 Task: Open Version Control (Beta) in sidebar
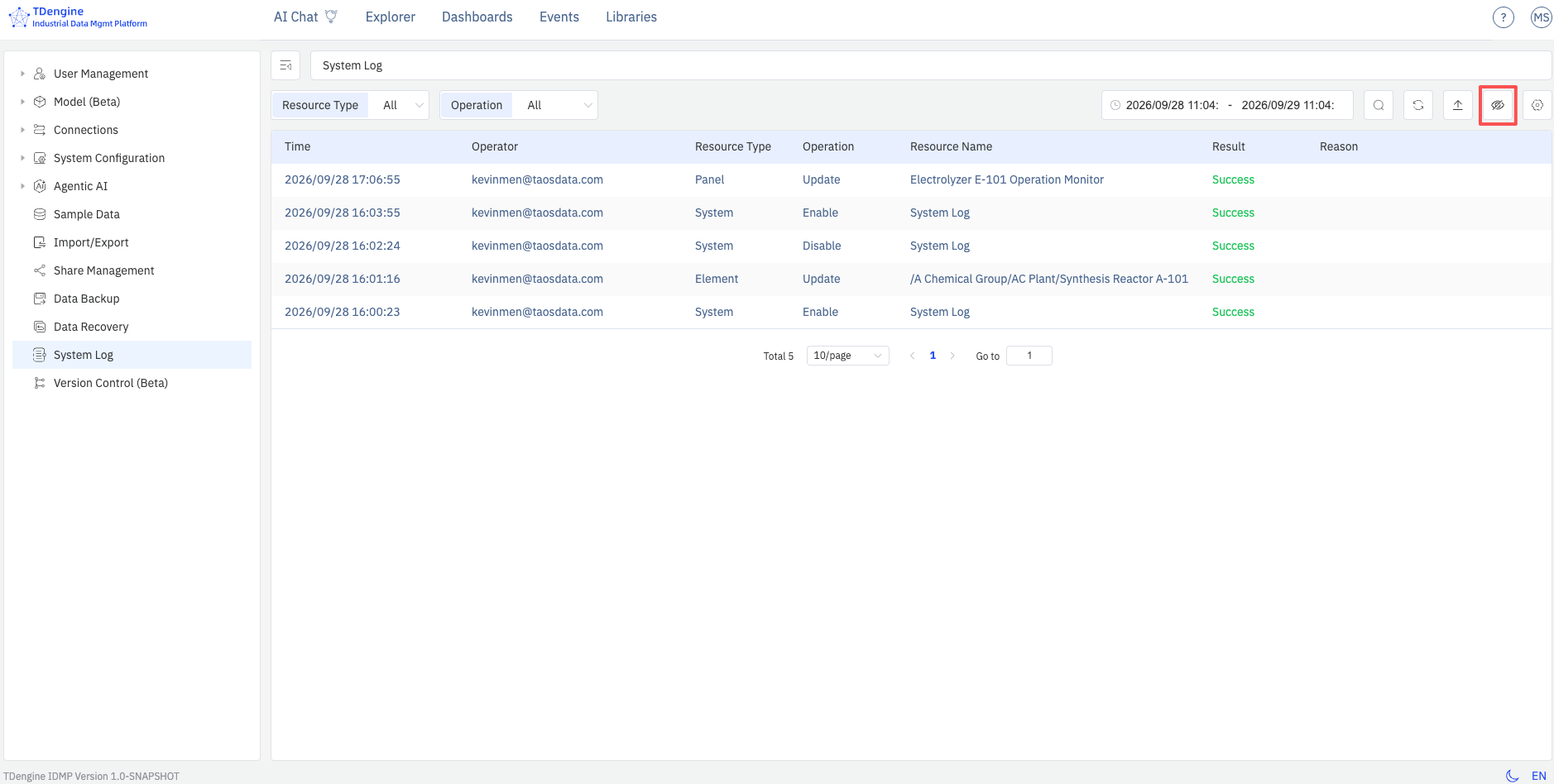coord(132,383)
